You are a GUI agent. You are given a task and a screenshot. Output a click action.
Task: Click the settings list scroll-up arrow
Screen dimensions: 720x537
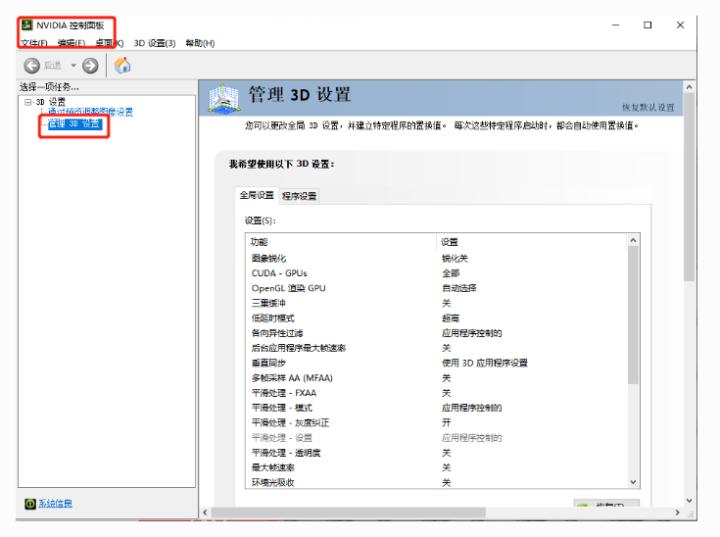pyautogui.click(x=633, y=240)
